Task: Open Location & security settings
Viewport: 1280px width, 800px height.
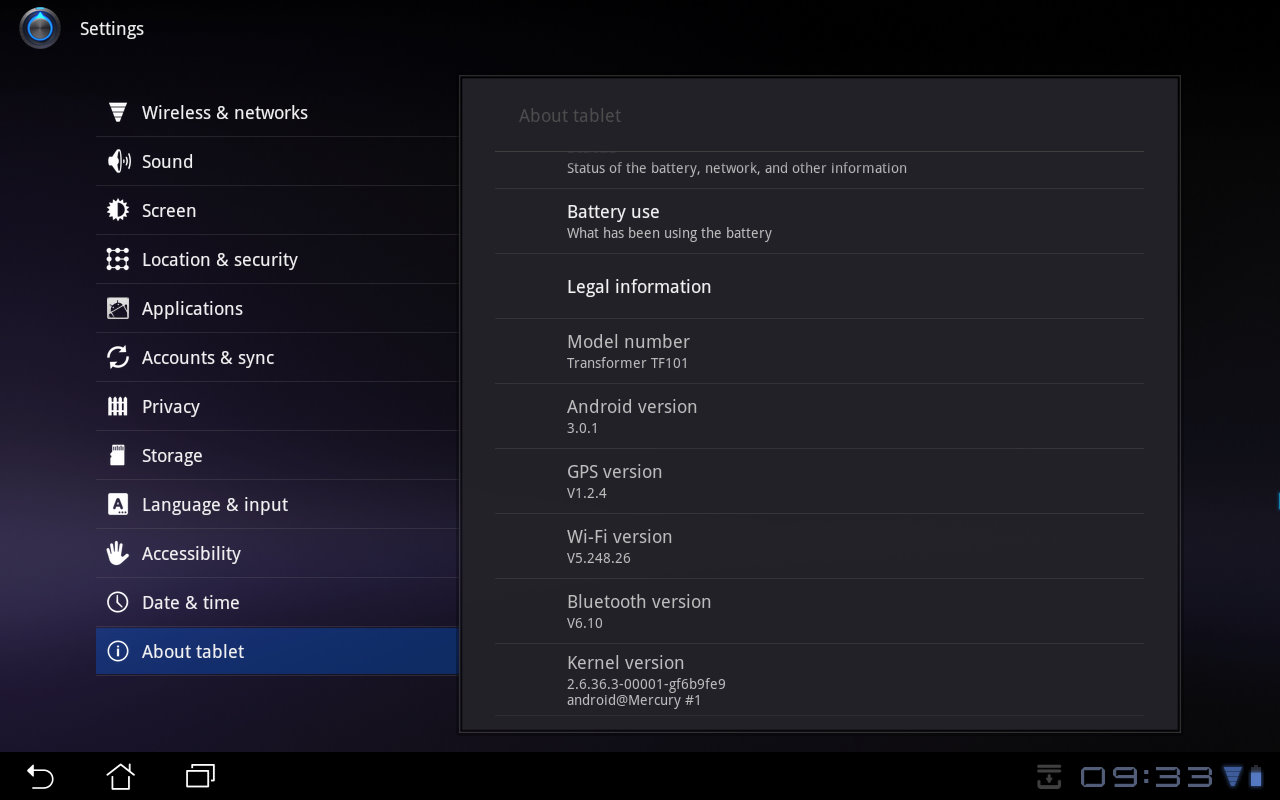Action: (x=277, y=259)
